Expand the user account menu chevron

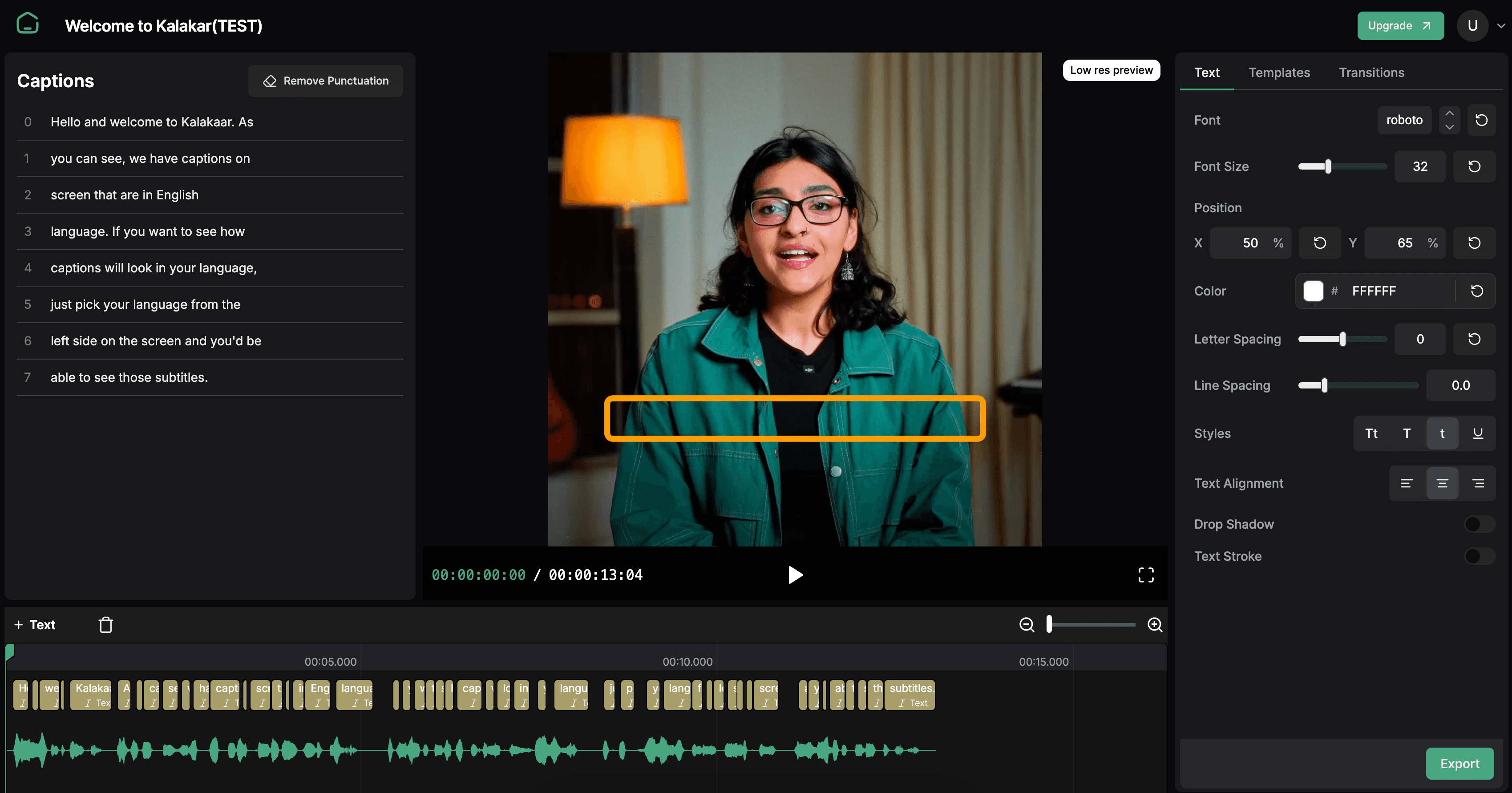1501,26
